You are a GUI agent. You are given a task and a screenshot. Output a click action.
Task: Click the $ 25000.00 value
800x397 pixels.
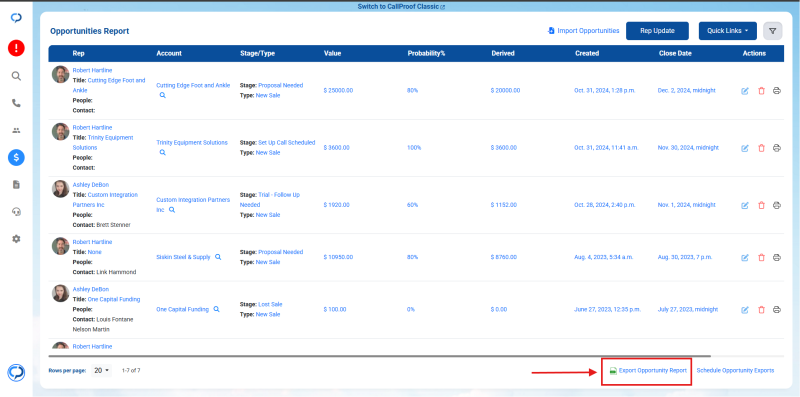click(338, 91)
